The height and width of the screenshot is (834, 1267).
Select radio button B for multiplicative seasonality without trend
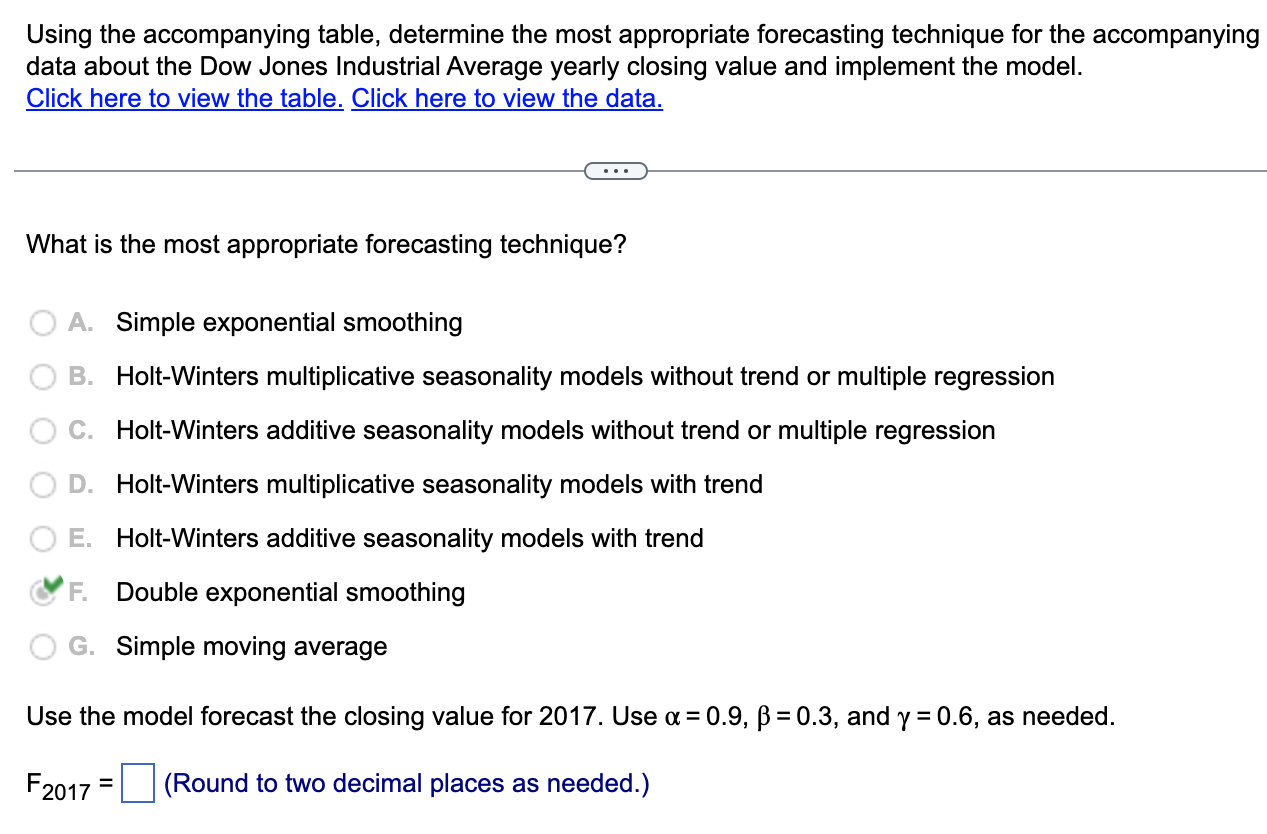pyautogui.click(x=43, y=376)
